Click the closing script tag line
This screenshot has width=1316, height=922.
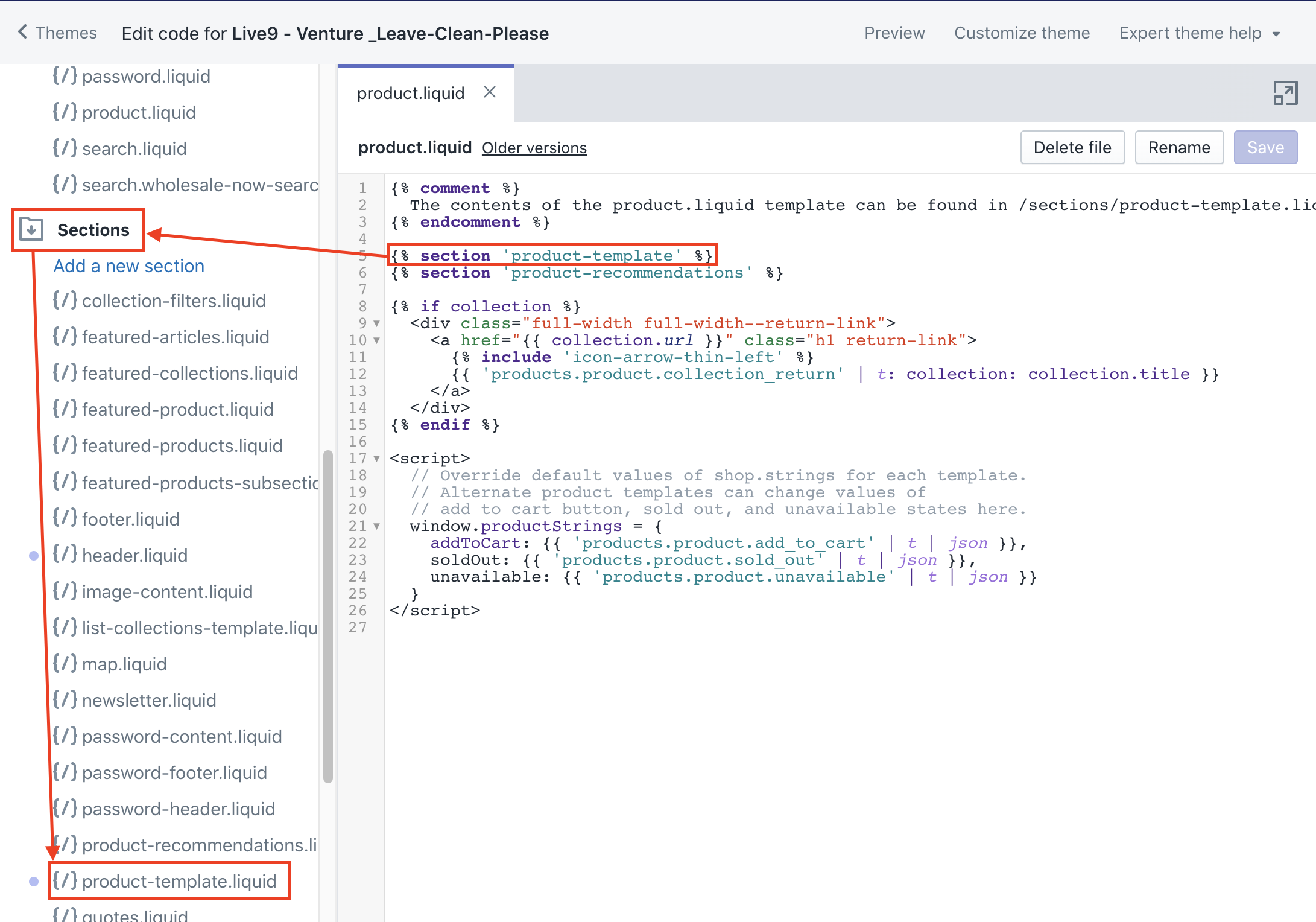(435, 611)
